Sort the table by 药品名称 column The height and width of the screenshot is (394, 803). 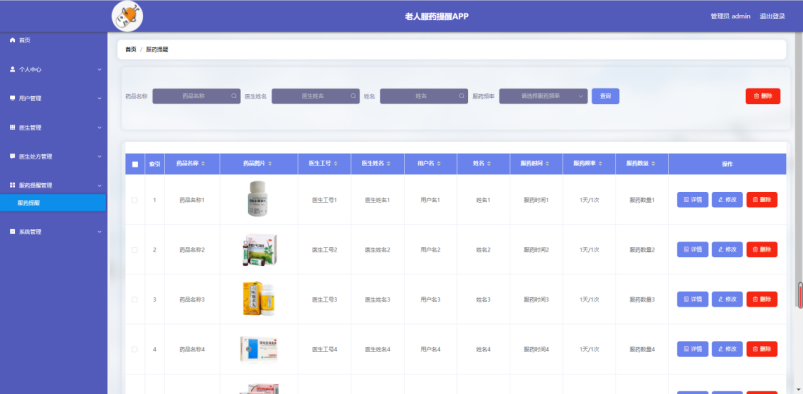coord(203,164)
